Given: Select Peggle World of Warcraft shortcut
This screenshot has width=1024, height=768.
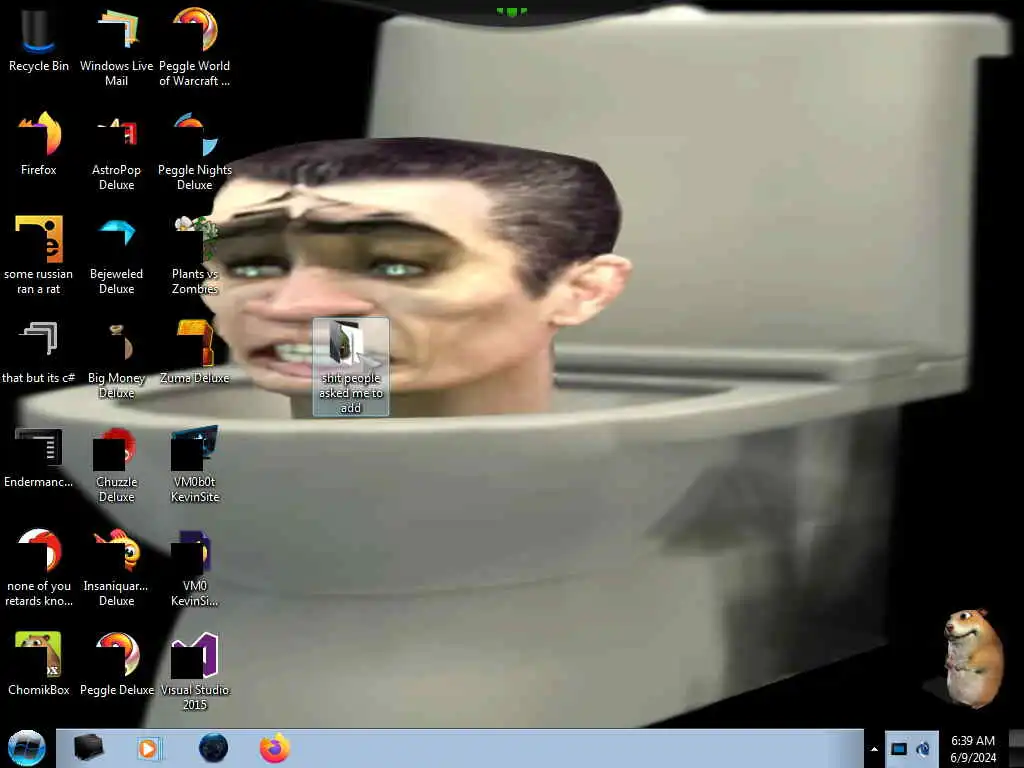Looking at the screenshot, I should coord(195,47).
